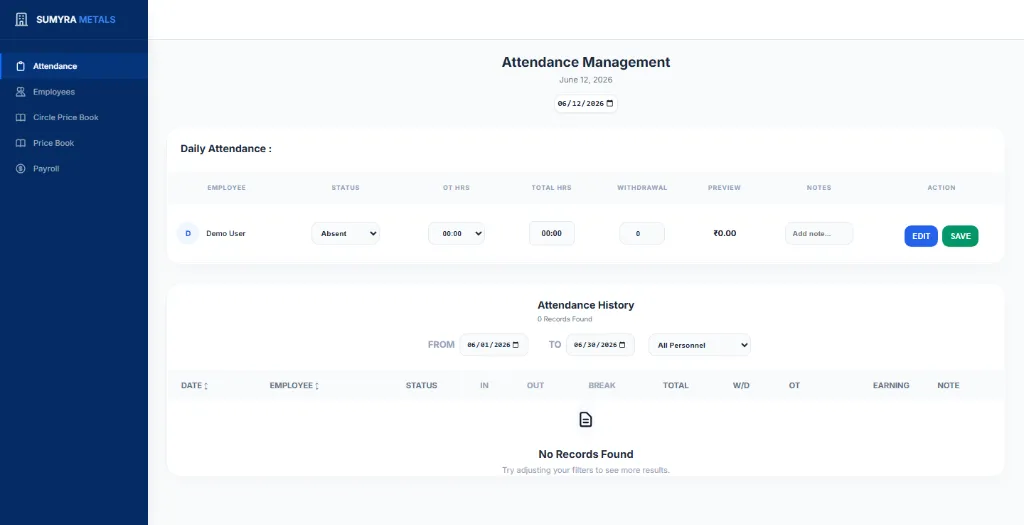Image resolution: width=1024 pixels, height=525 pixels.
Task: Sort history by the DATE column arrows
Action: pyautogui.click(x=206, y=386)
